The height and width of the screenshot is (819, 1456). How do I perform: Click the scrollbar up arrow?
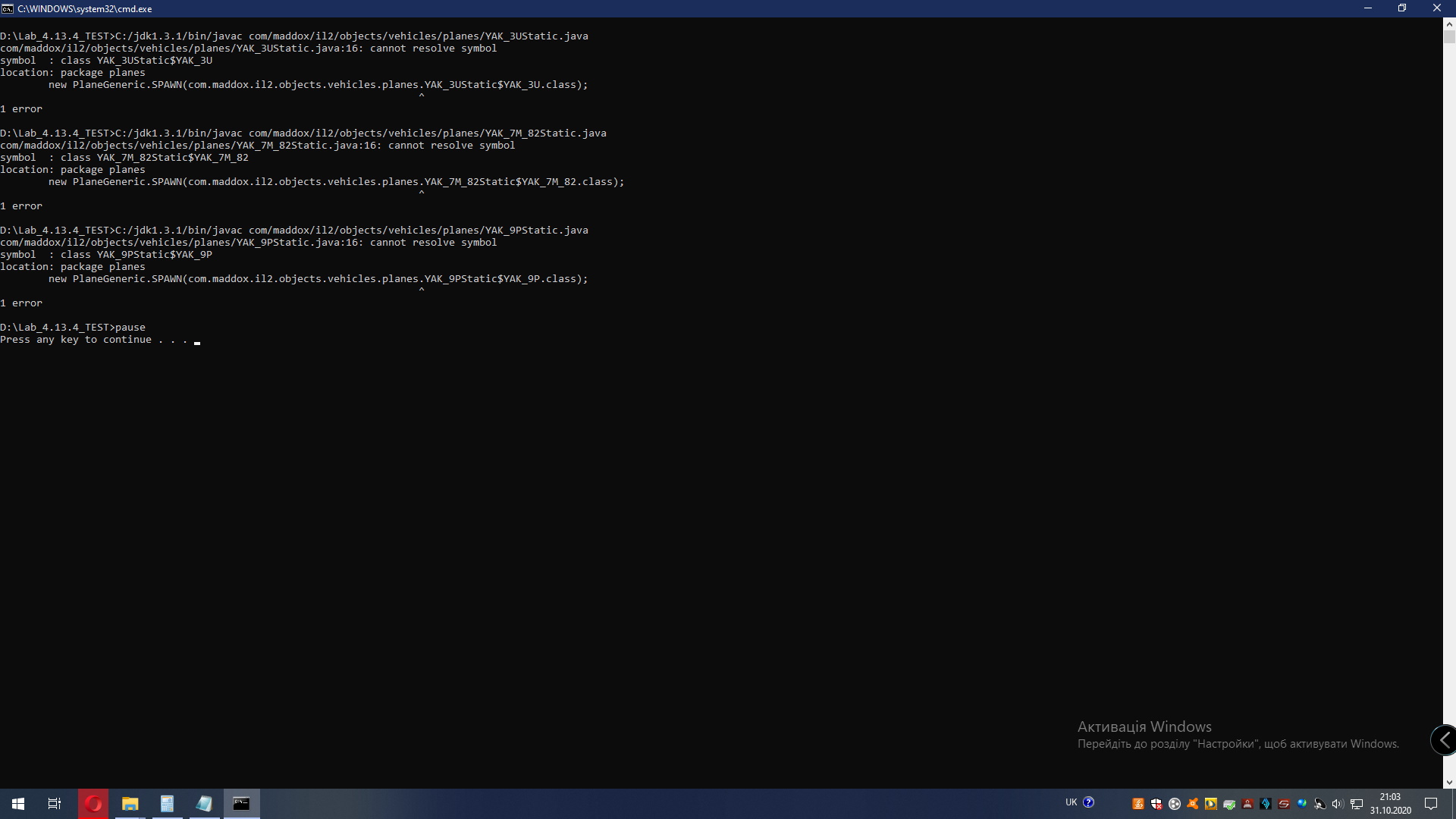(1449, 24)
